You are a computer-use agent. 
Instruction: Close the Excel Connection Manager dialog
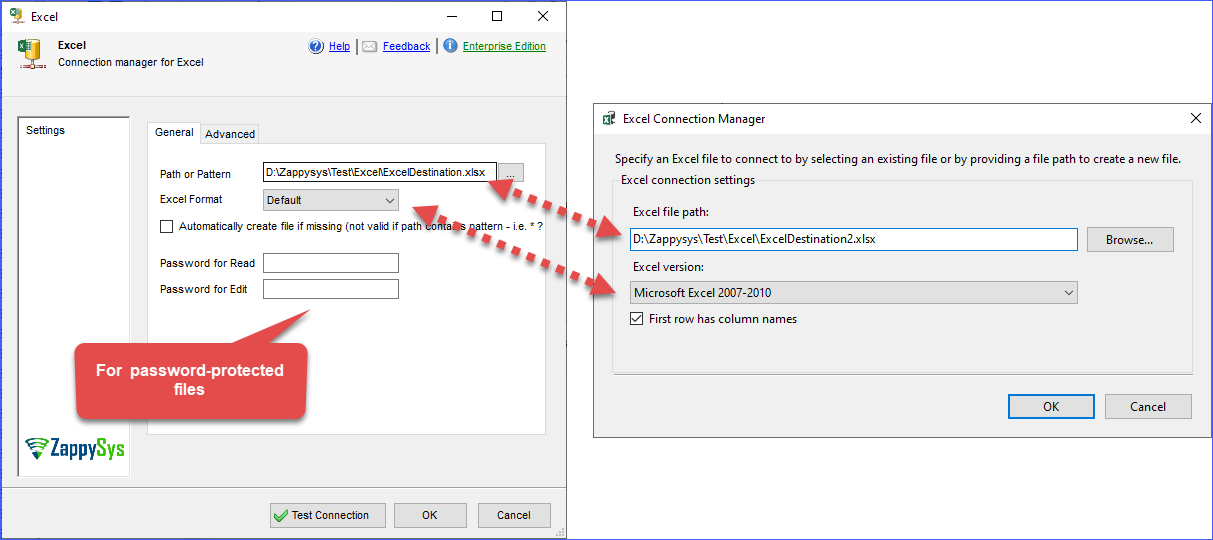point(1195,118)
